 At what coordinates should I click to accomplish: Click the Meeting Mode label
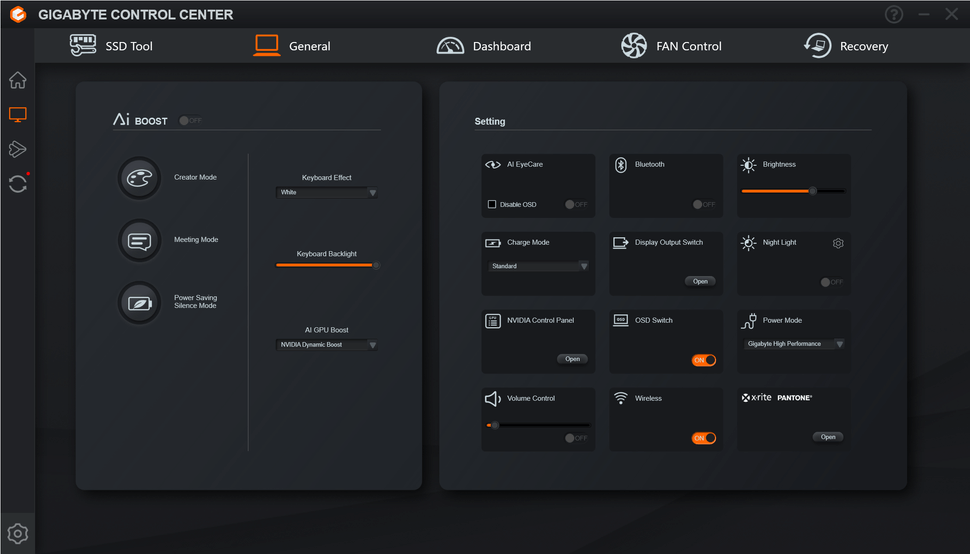coord(196,240)
